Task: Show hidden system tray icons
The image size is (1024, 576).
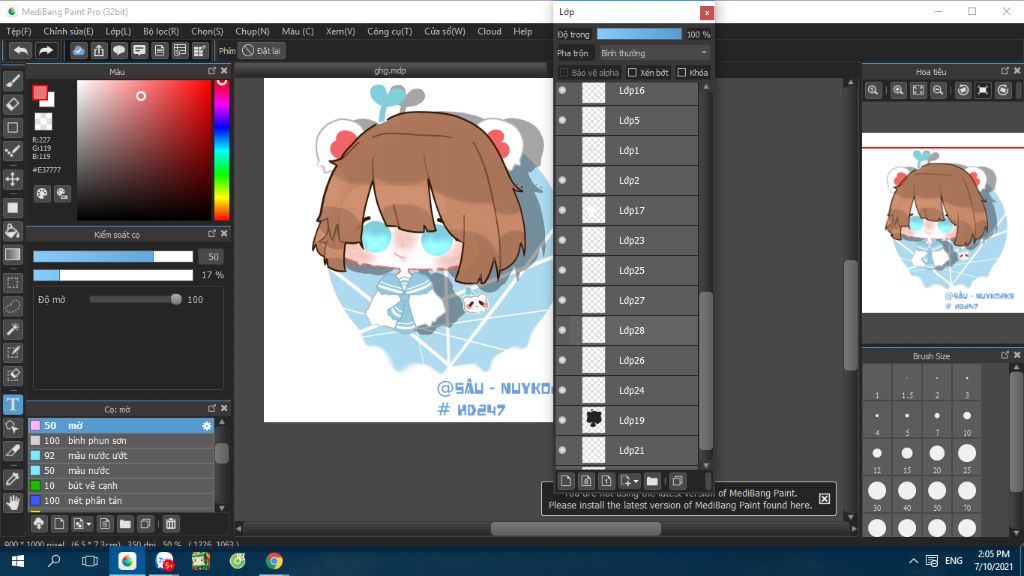Action: 913,561
